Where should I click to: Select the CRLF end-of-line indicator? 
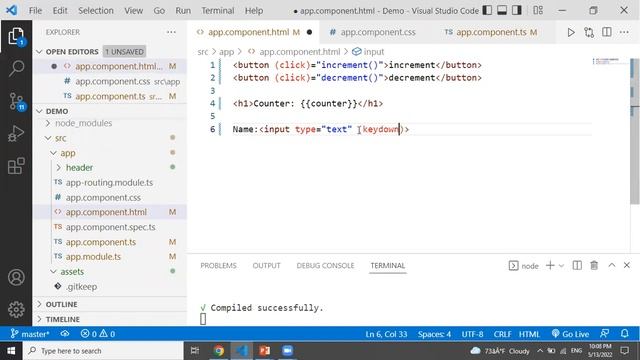tap(502, 334)
